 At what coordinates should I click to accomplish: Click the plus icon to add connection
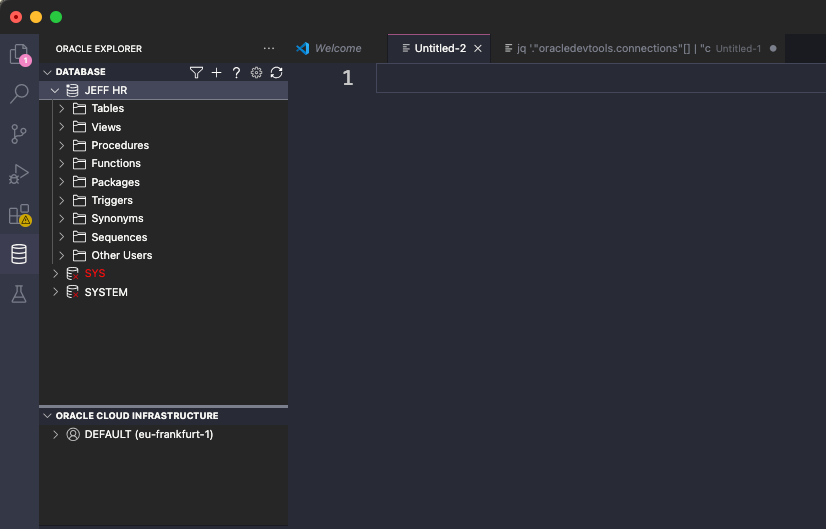217,72
